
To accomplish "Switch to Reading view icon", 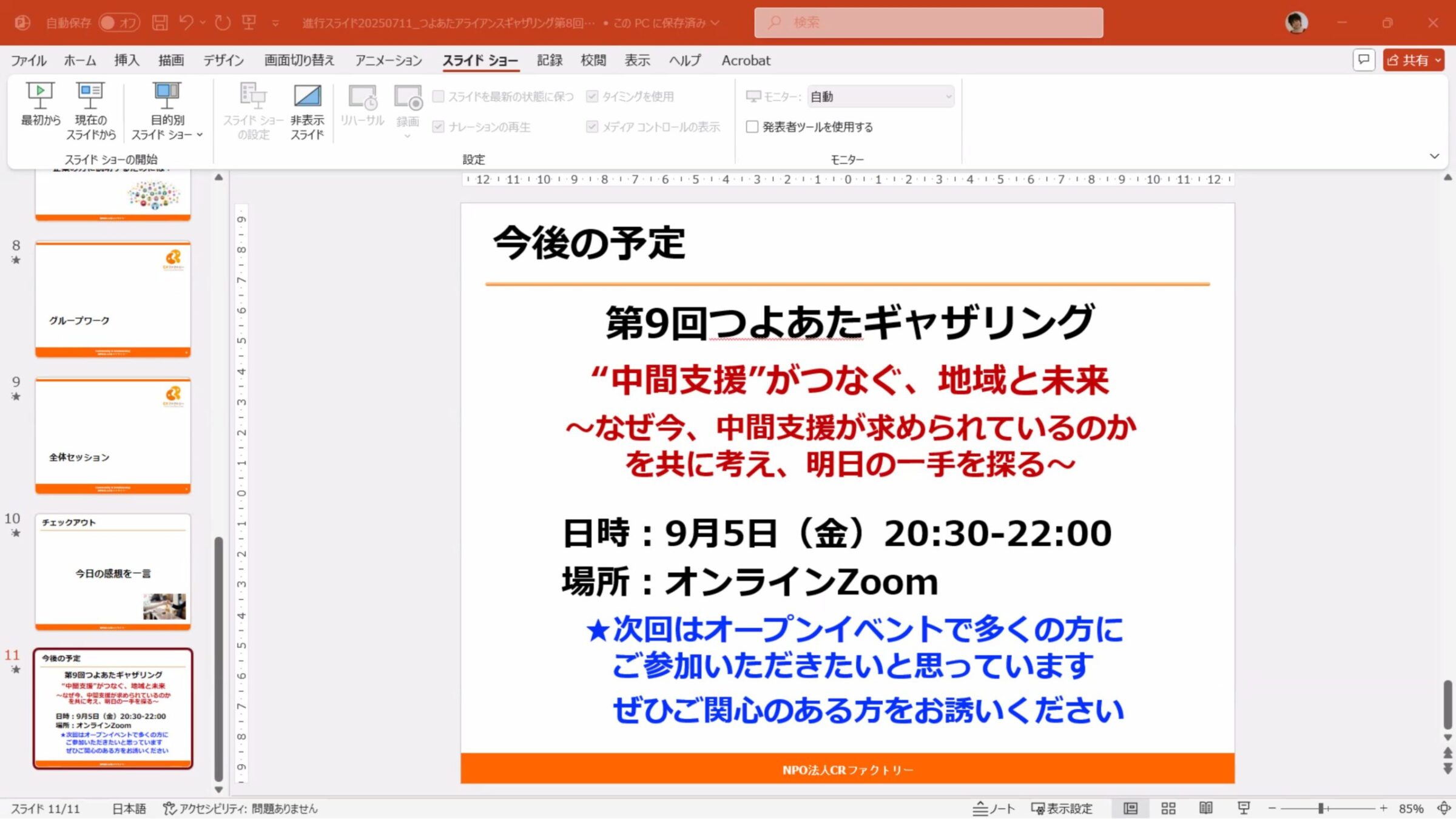I will [x=1206, y=808].
